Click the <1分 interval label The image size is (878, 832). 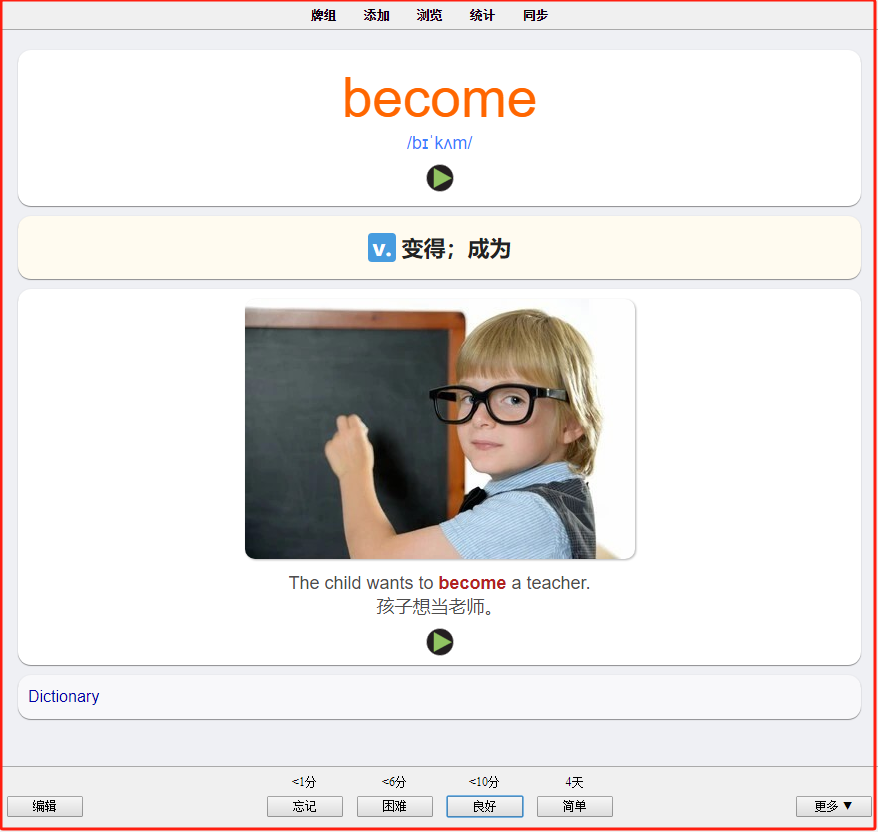point(304,782)
